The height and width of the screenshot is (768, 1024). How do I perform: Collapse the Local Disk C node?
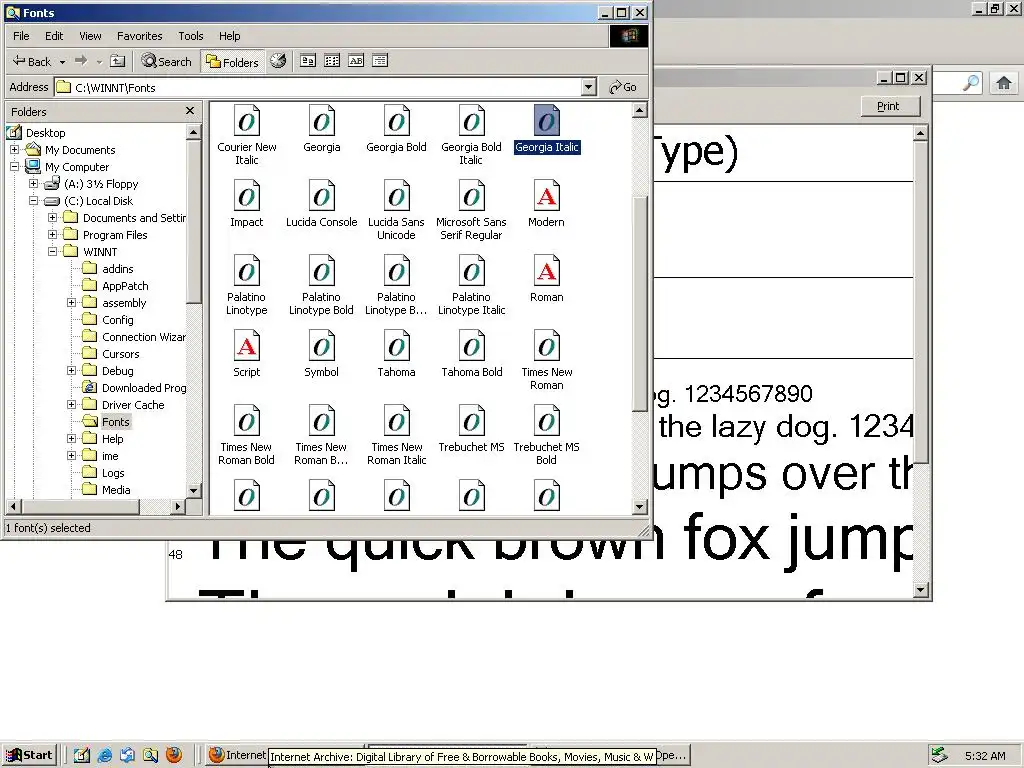33,200
